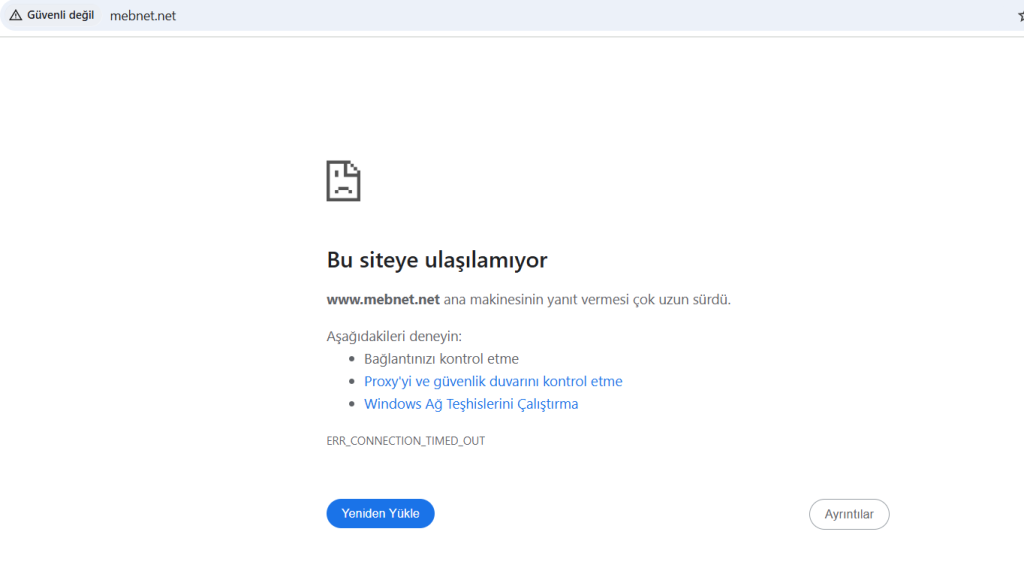The height and width of the screenshot is (574, 1024).
Task: Select the mebnet.net URL in address bar
Action: pos(142,16)
